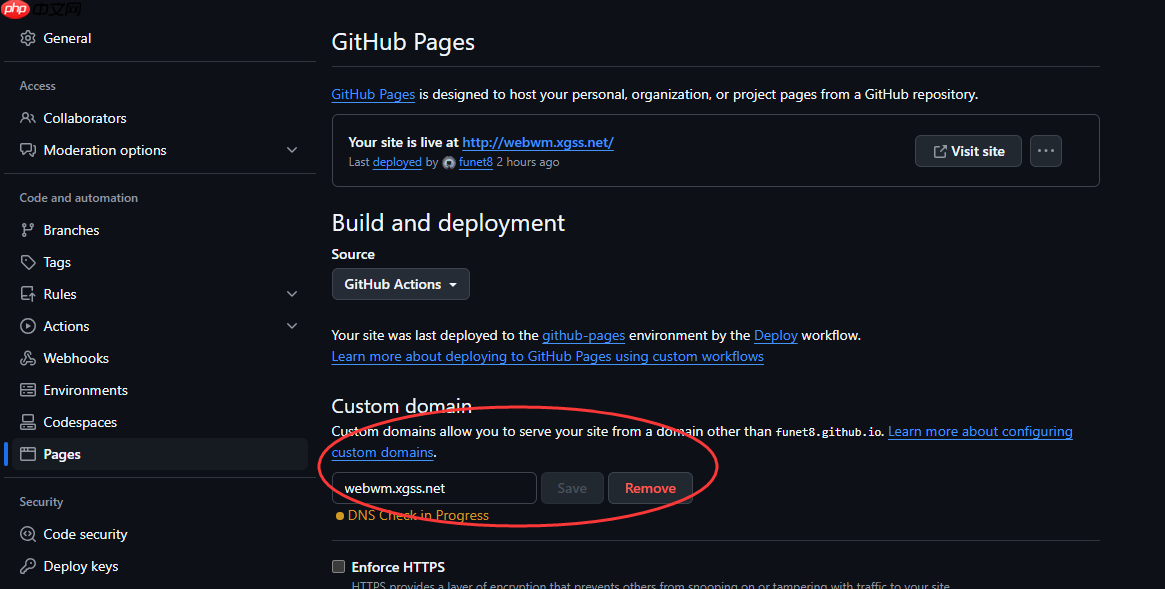Expand the Moderation options chevron
The width and height of the screenshot is (1165, 589).
(x=292, y=150)
